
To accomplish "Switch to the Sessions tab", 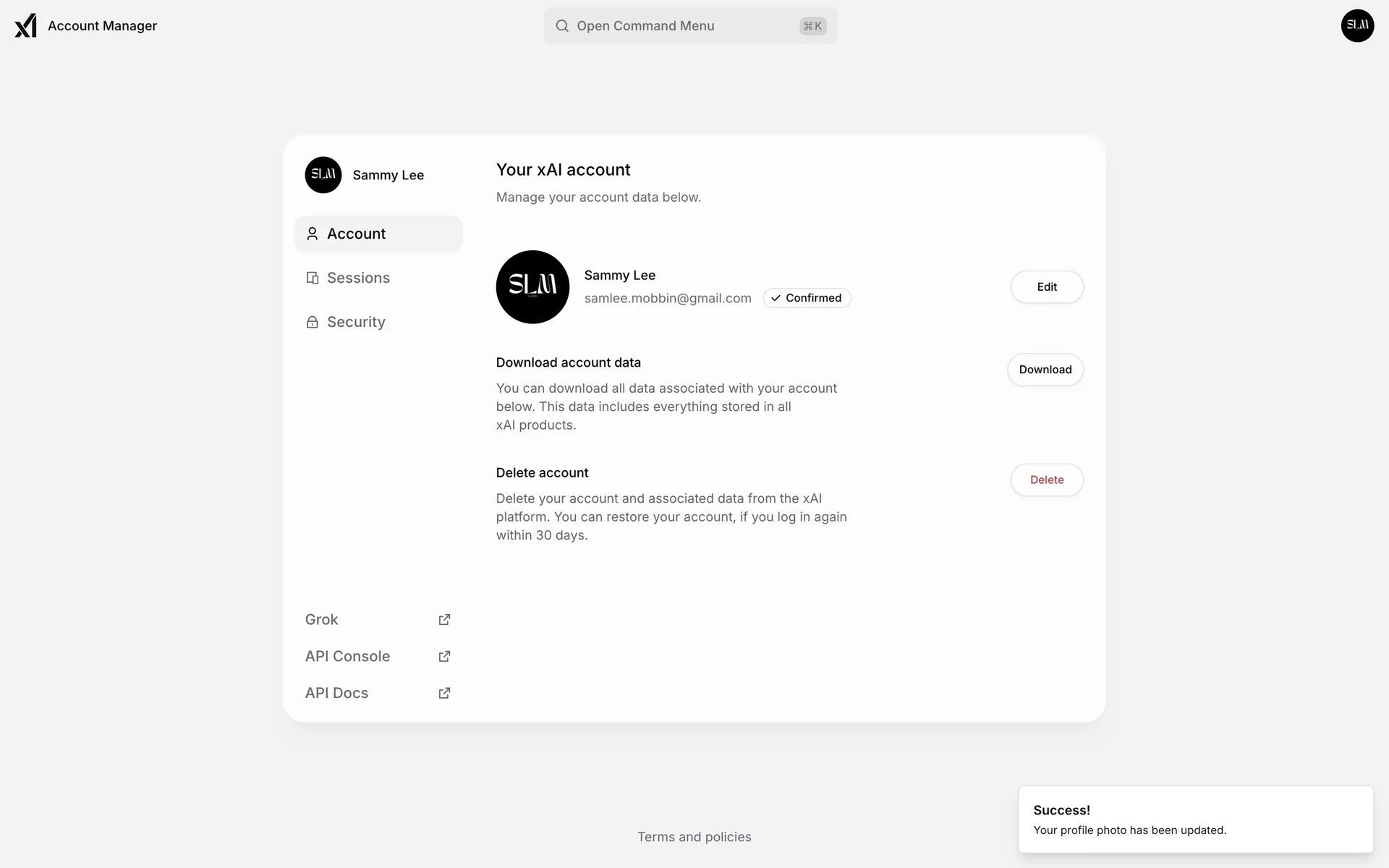I will pos(358,278).
